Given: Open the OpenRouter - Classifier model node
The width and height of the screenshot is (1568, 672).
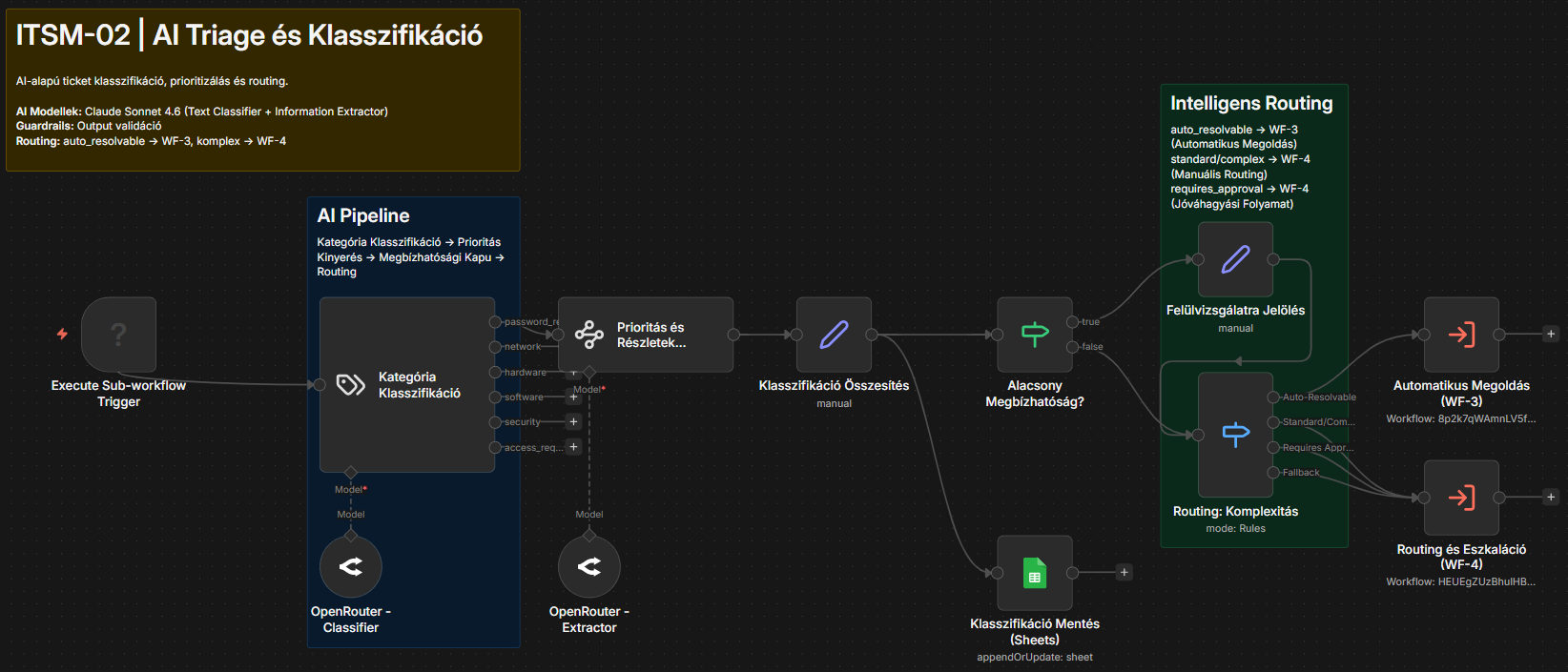Looking at the screenshot, I should click(x=350, y=566).
